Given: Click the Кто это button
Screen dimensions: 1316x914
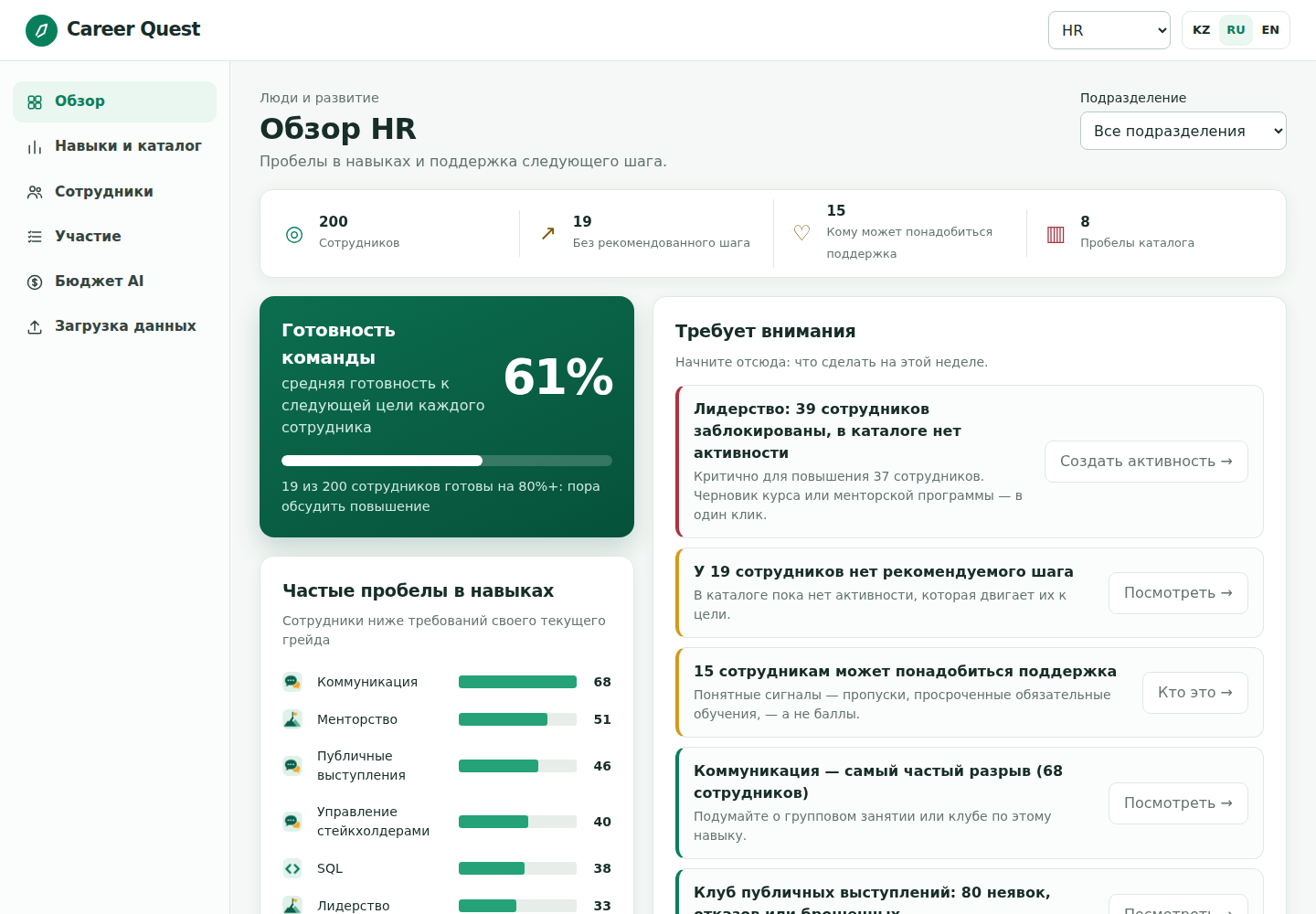Looking at the screenshot, I should [1195, 693].
